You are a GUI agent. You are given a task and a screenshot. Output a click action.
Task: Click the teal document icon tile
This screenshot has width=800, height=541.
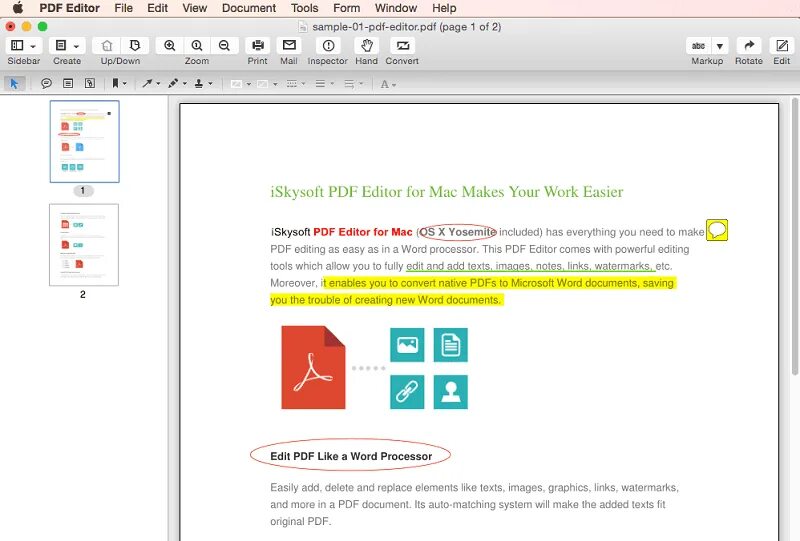[451, 345]
